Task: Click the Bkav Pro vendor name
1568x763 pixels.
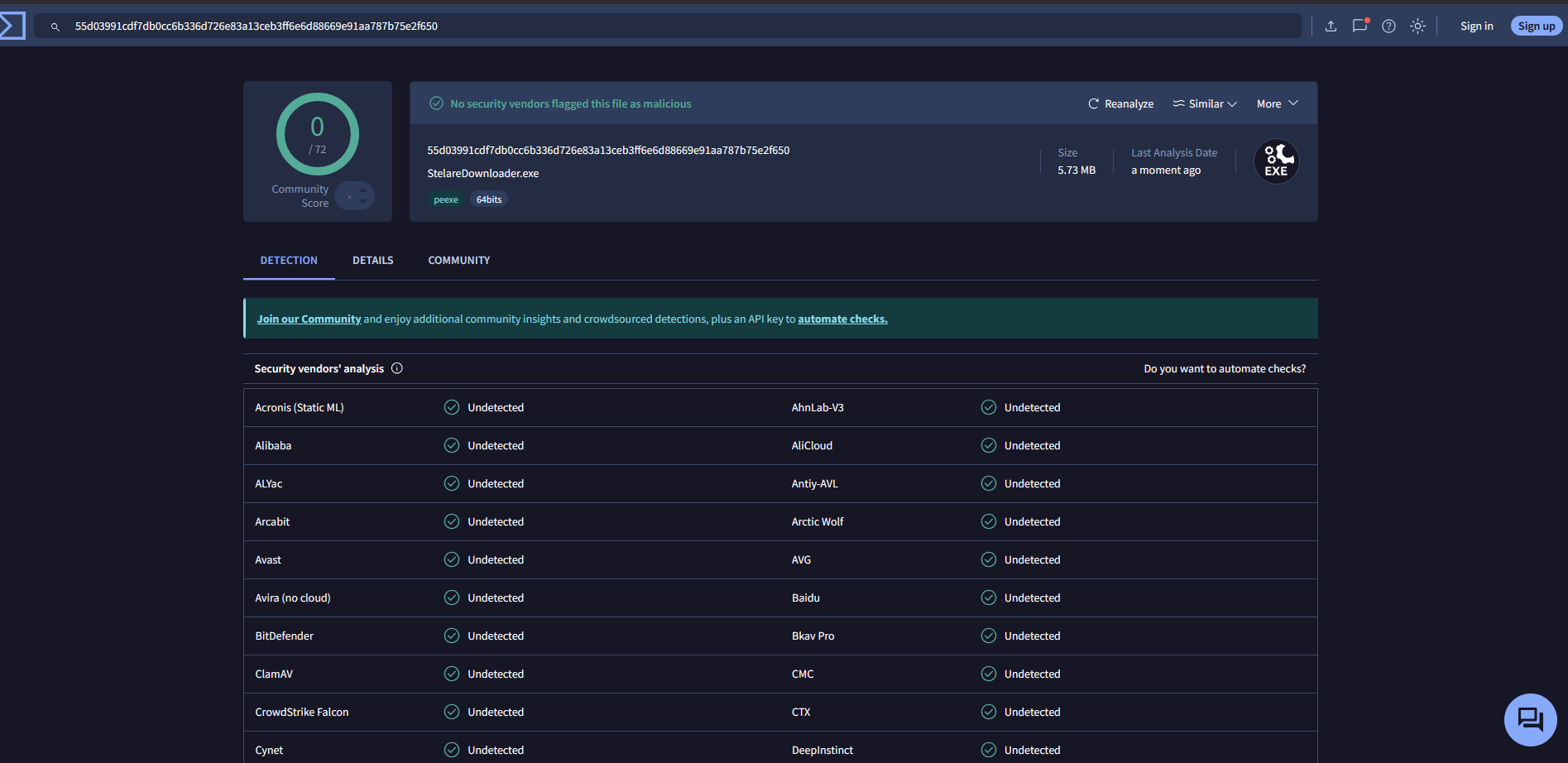Action: coord(813,636)
